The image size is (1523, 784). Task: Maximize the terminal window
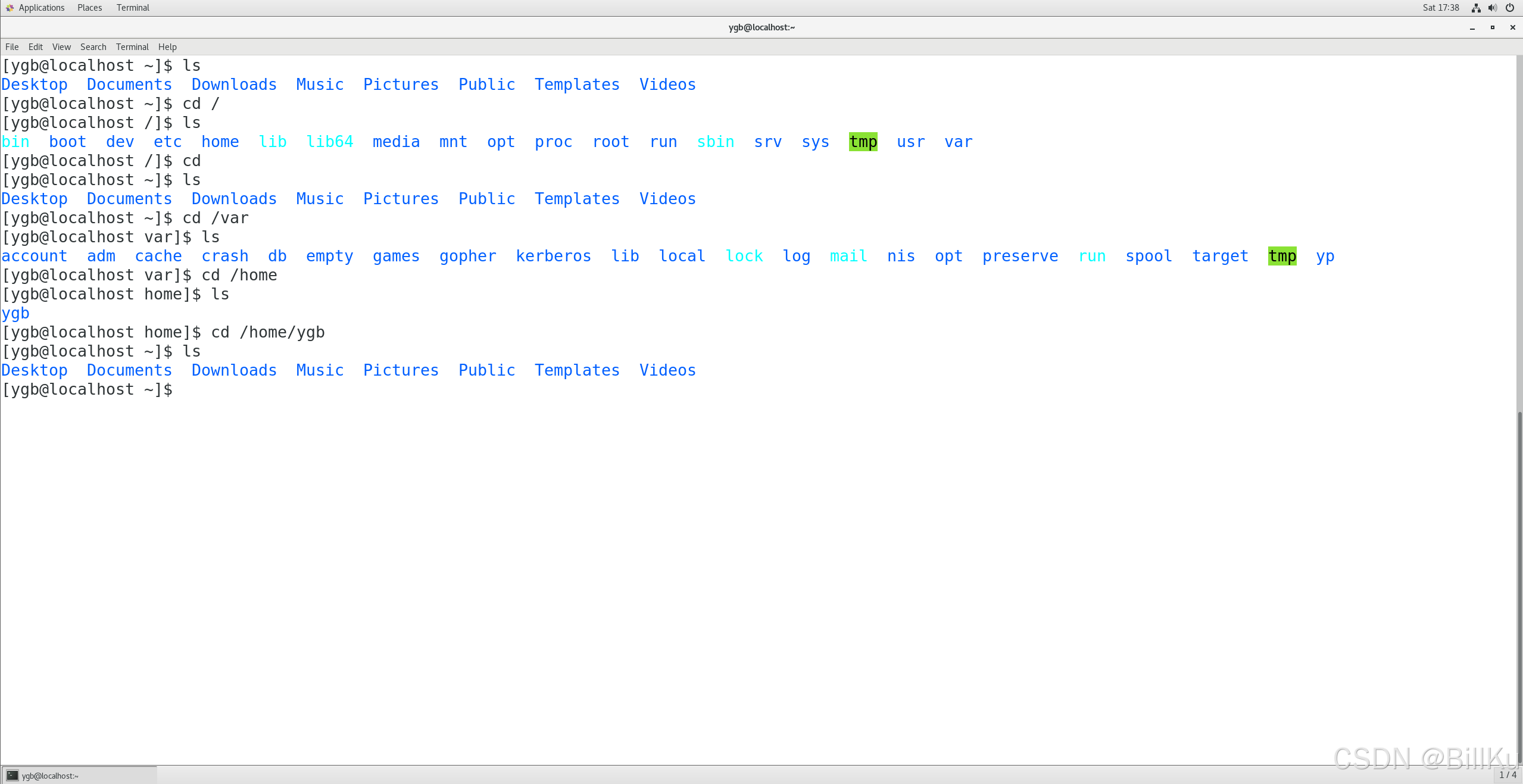(1492, 27)
